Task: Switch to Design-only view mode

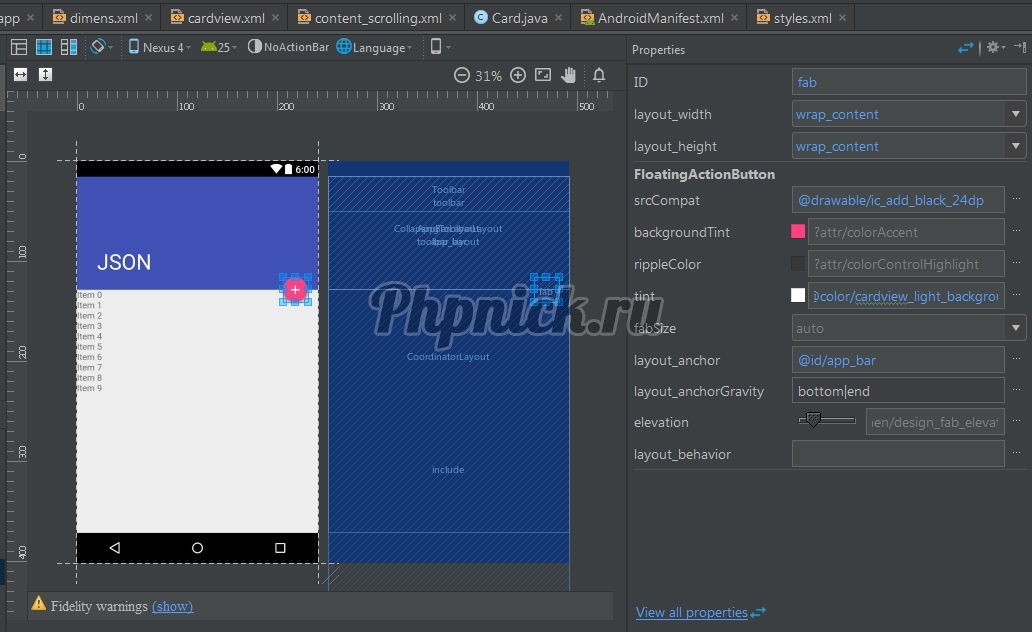Action: (x=19, y=47)
